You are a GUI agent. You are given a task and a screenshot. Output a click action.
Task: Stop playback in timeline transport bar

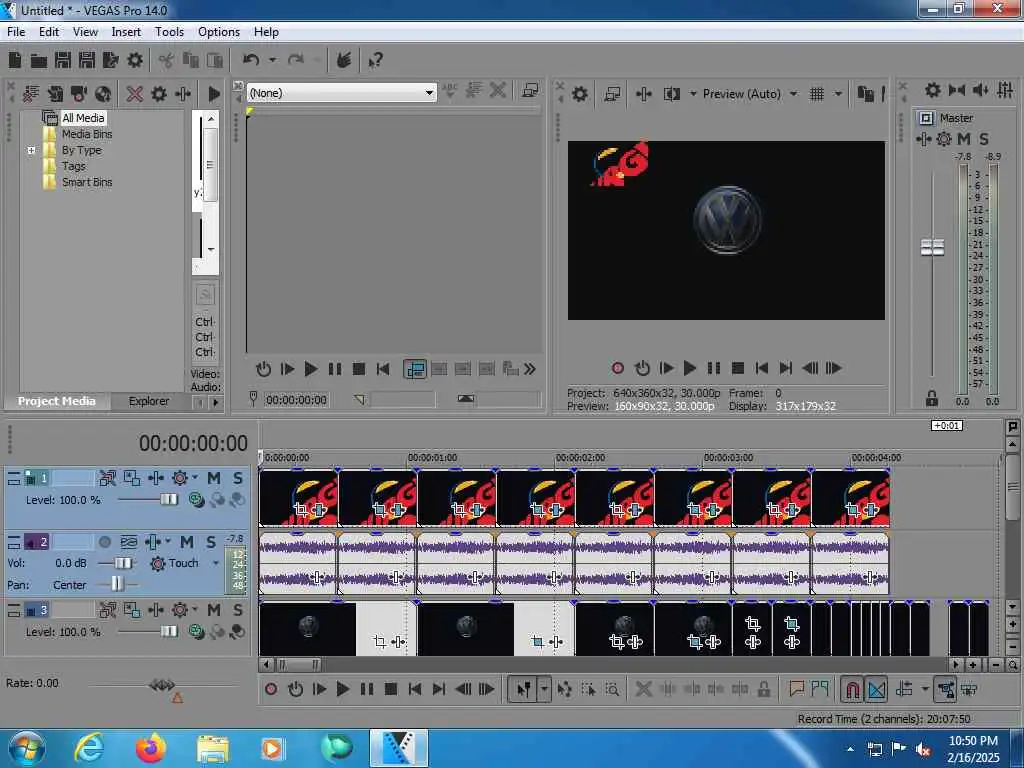point(391,689)
